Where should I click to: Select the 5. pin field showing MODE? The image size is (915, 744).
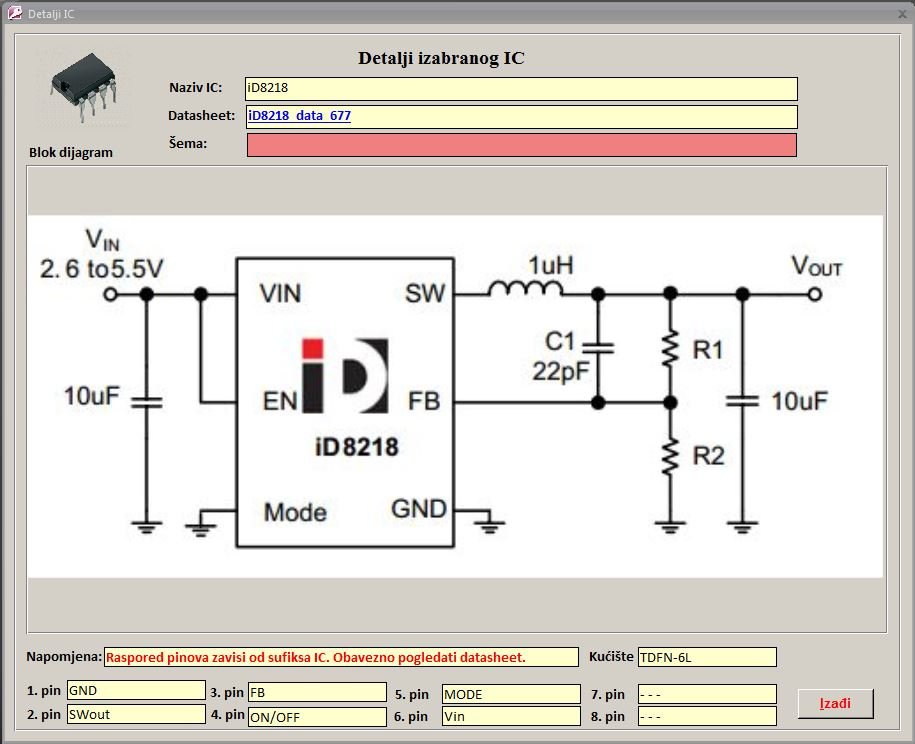point(510,694)
